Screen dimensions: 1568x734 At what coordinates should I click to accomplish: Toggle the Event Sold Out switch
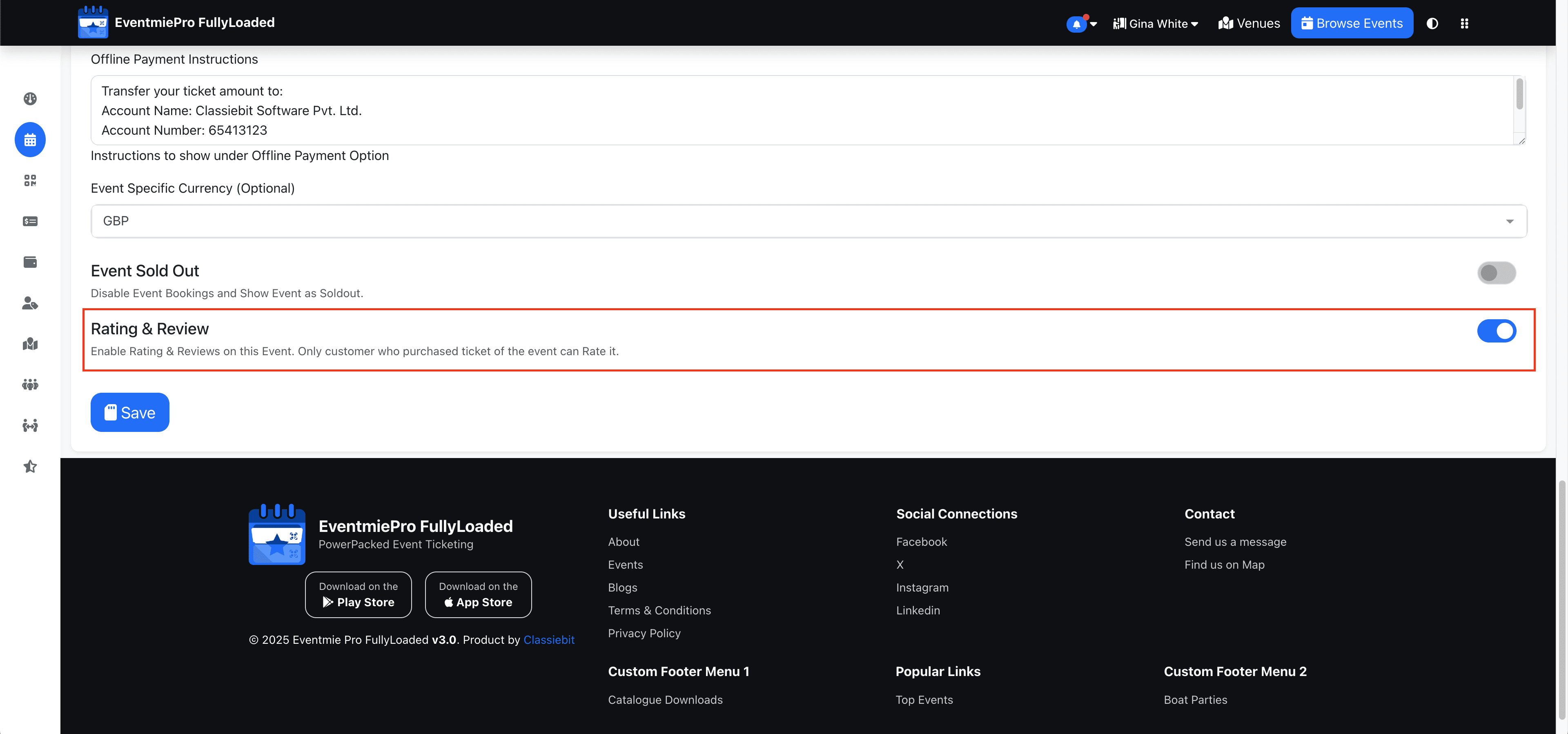tap(1496, 273)
